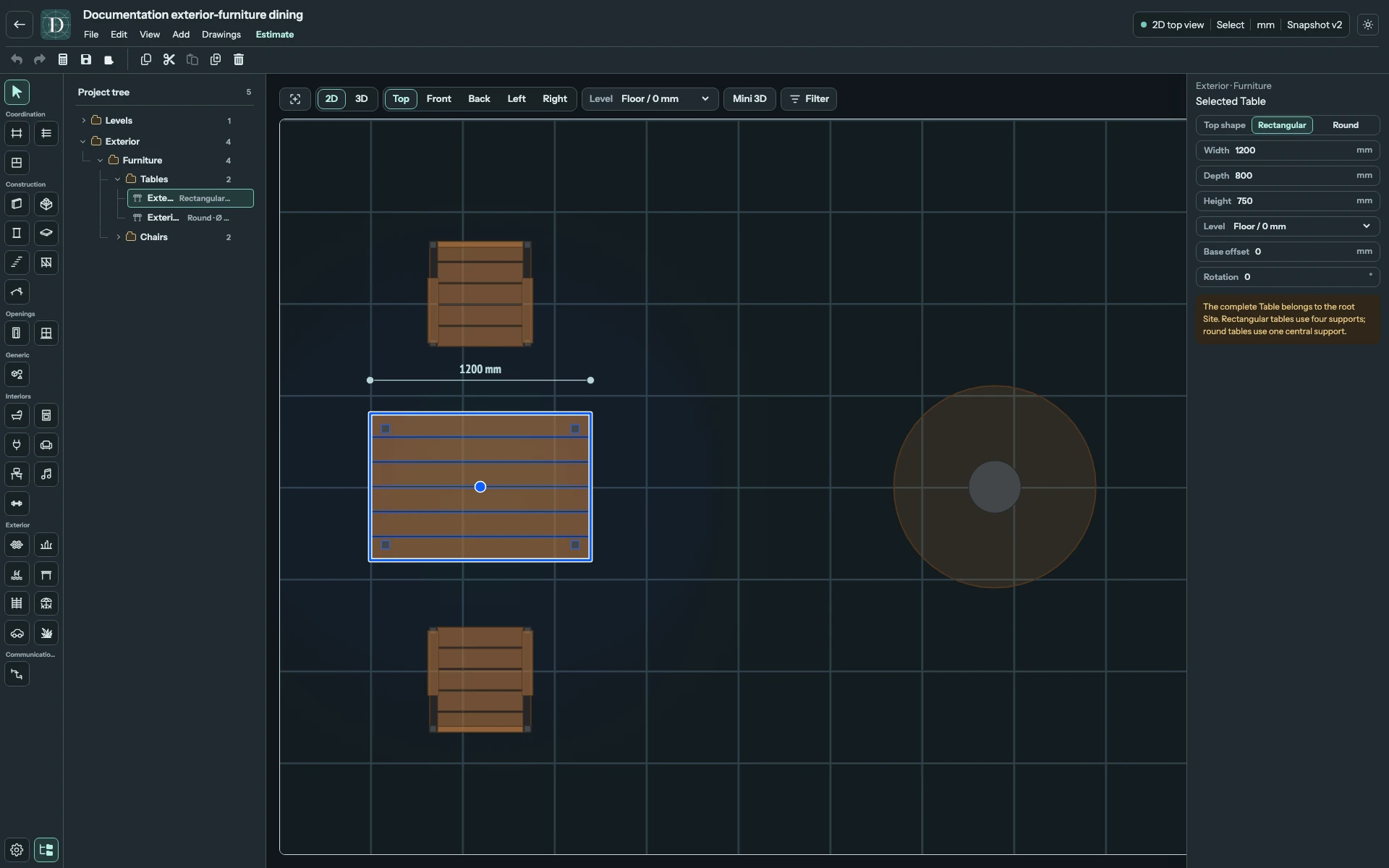Open the Estimate menu
Screen dimensions: 1389x868
point(275,35)
